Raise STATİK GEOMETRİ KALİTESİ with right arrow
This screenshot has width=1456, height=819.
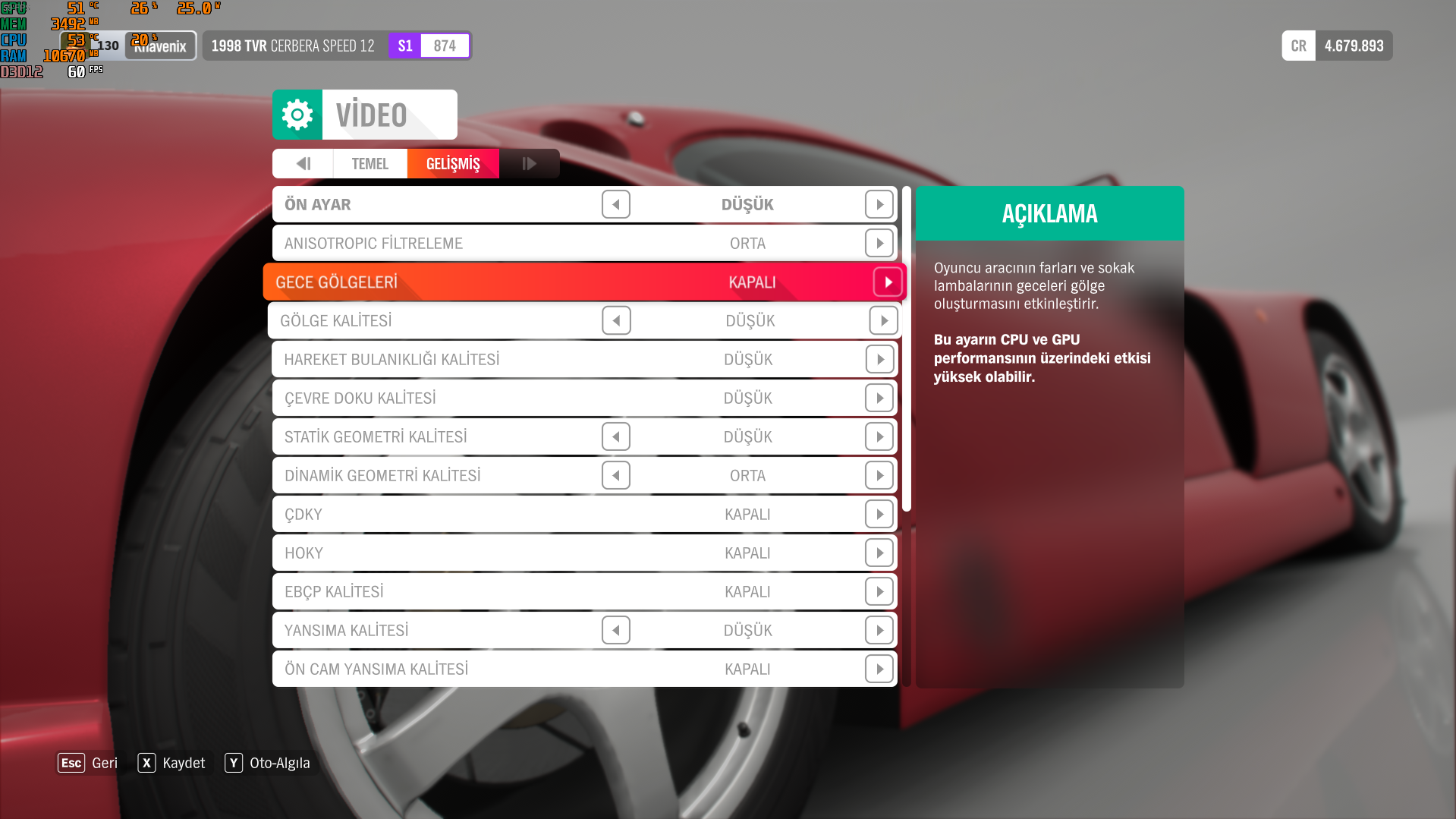coord(879,436)
